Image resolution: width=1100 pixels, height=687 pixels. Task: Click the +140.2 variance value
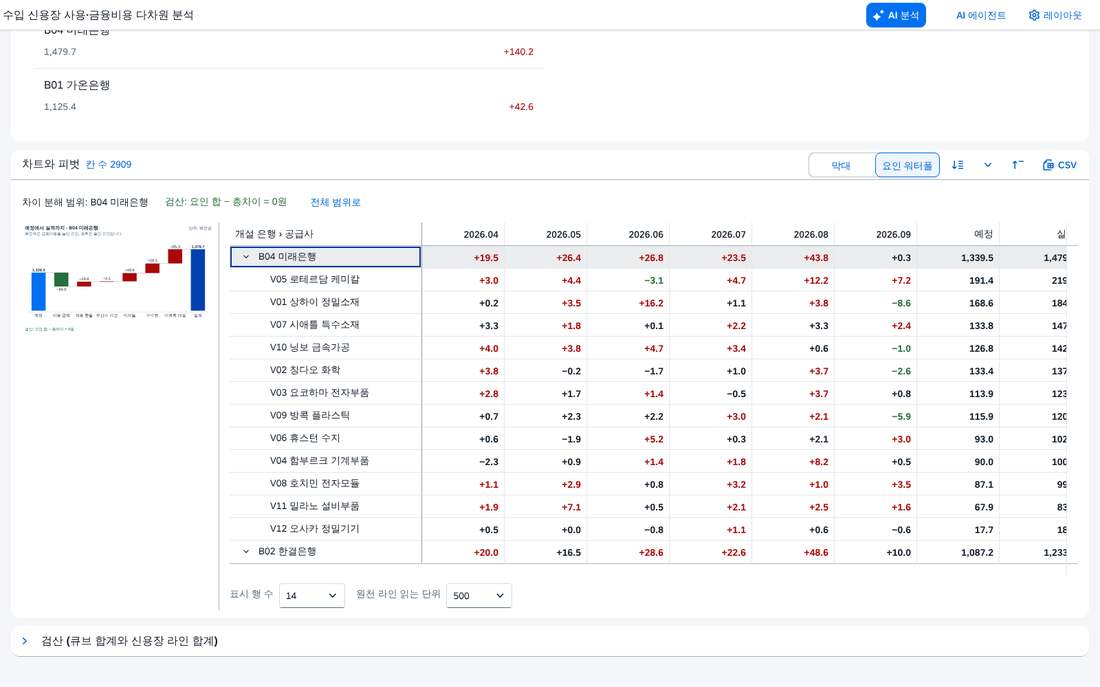(x=518, y=52)
